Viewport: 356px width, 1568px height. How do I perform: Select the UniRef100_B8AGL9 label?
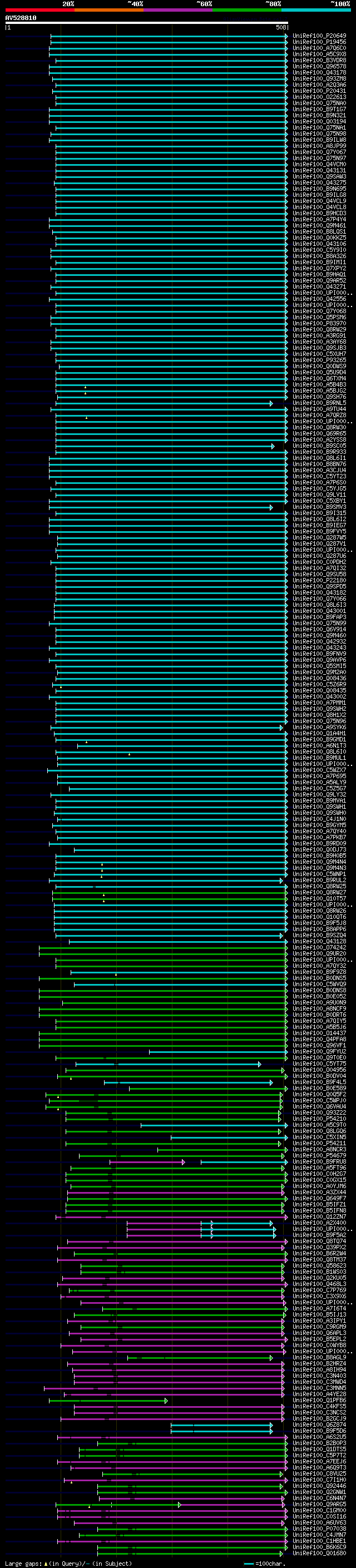pyautogui.click(x=319, y=1357)
